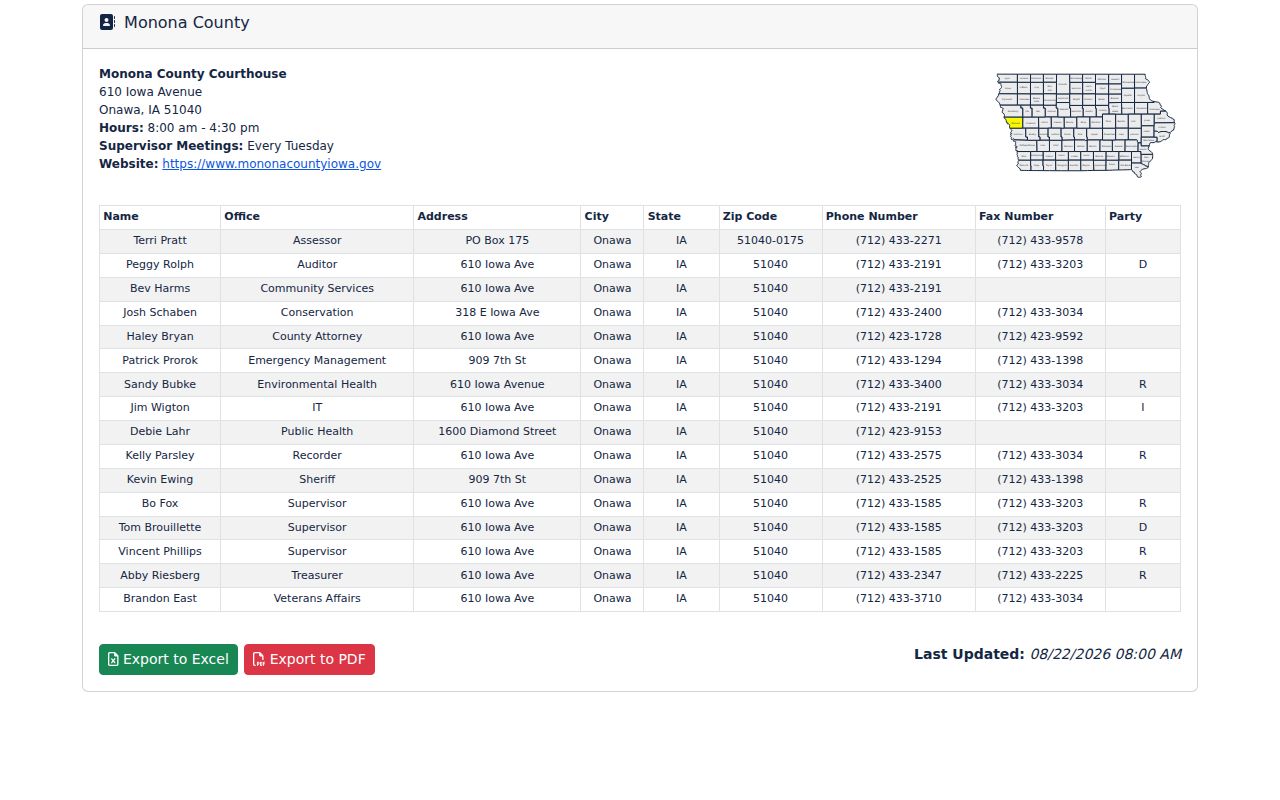Select the name Josh Schaben
This screenshot has width=1280, height=800.
[x=160, y=313]
